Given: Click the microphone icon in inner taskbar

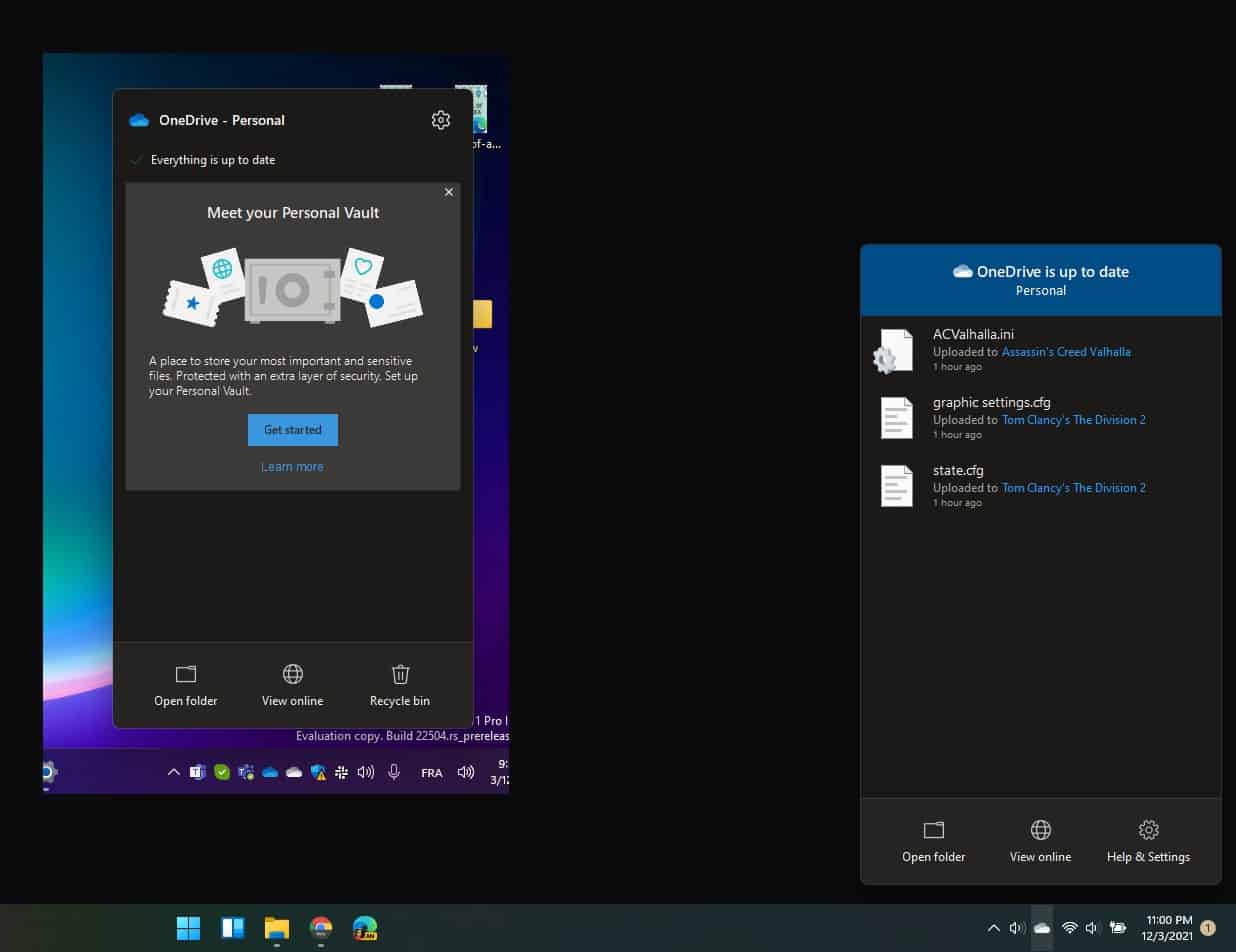Looking at the screenshot, I should tap(394, 772).
